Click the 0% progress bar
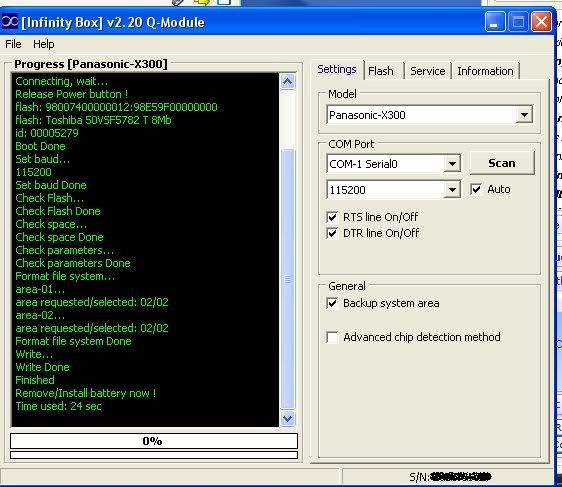 154,441
